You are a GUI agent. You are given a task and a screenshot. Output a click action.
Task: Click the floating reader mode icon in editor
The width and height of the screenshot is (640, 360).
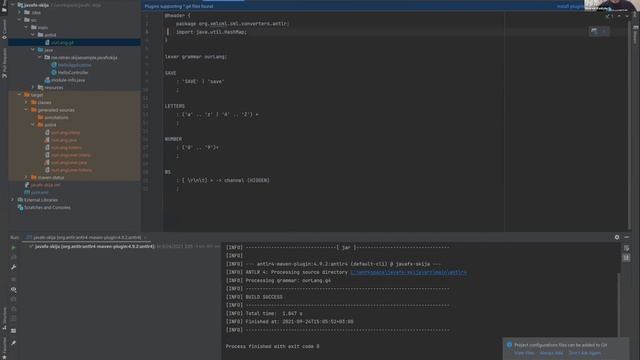point(594,31)
